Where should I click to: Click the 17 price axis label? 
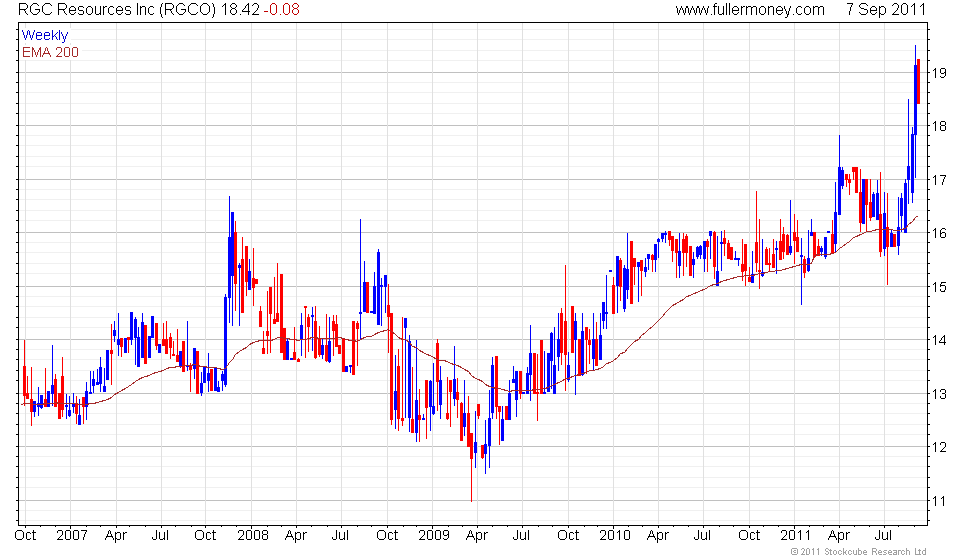point(939,180)
